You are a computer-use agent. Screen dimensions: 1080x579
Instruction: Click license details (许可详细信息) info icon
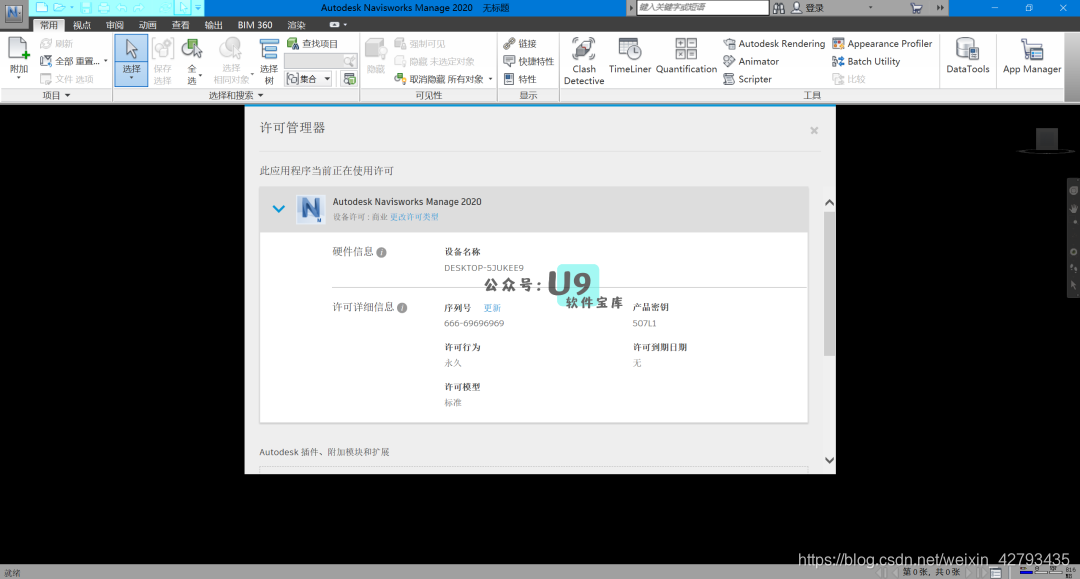[402, 308]
